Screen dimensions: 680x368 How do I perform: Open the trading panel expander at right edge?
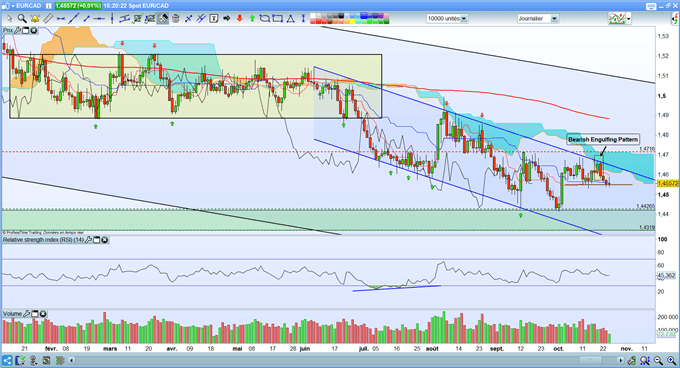pos(674,19)
